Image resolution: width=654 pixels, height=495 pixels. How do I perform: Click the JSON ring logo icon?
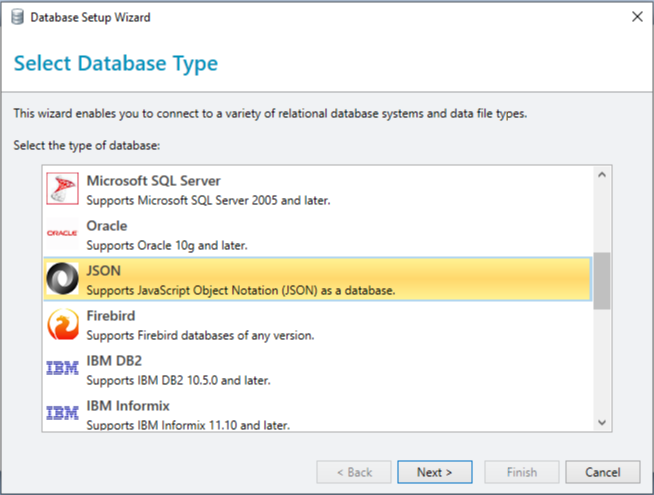tap(62, 279)
